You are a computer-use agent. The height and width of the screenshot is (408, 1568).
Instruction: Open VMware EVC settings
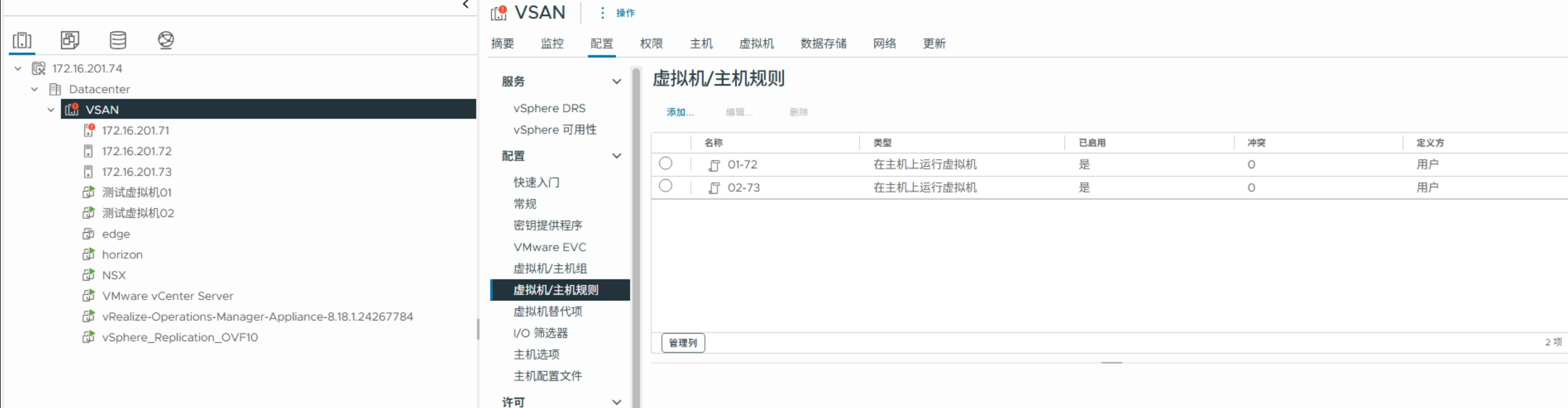point(550,247)
